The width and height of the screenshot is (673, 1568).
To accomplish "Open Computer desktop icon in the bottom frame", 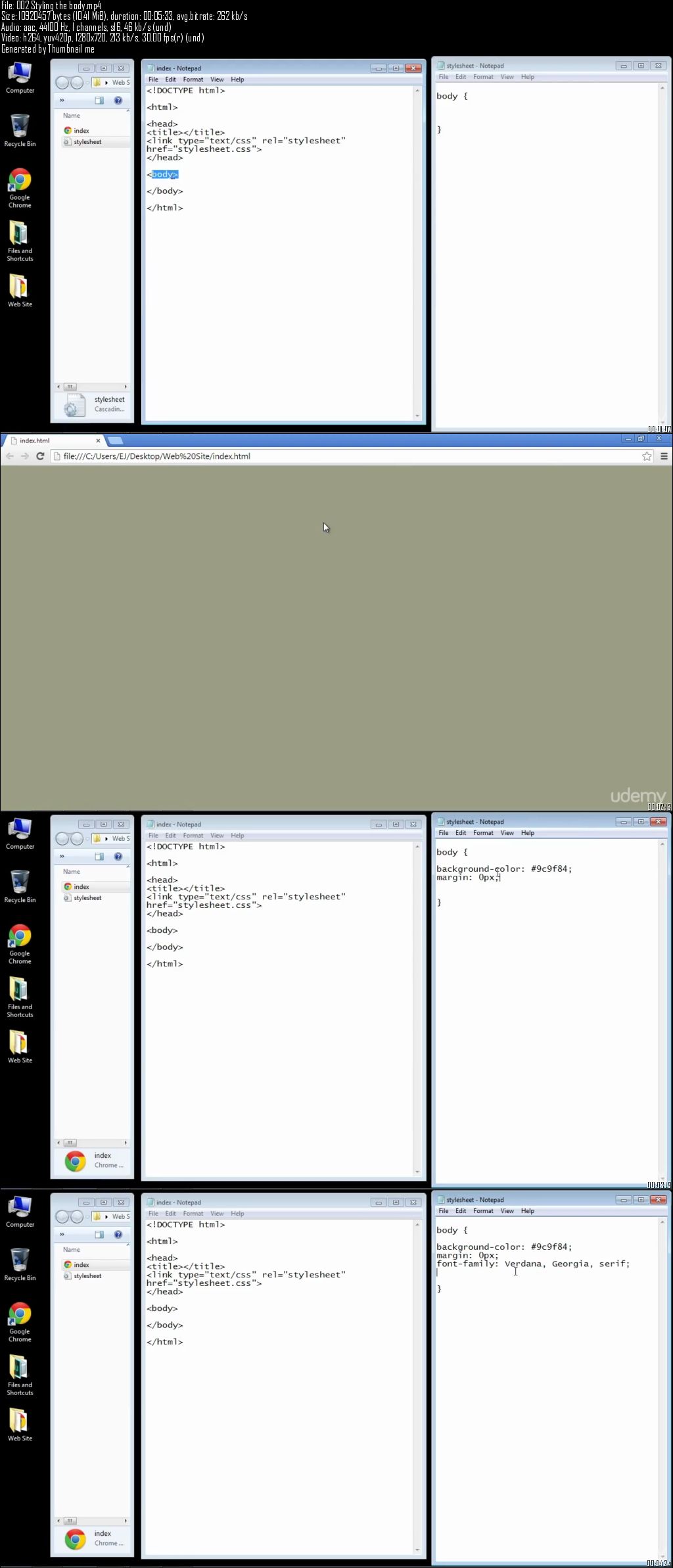I will pyautogui.click(x=20, y=1212).
